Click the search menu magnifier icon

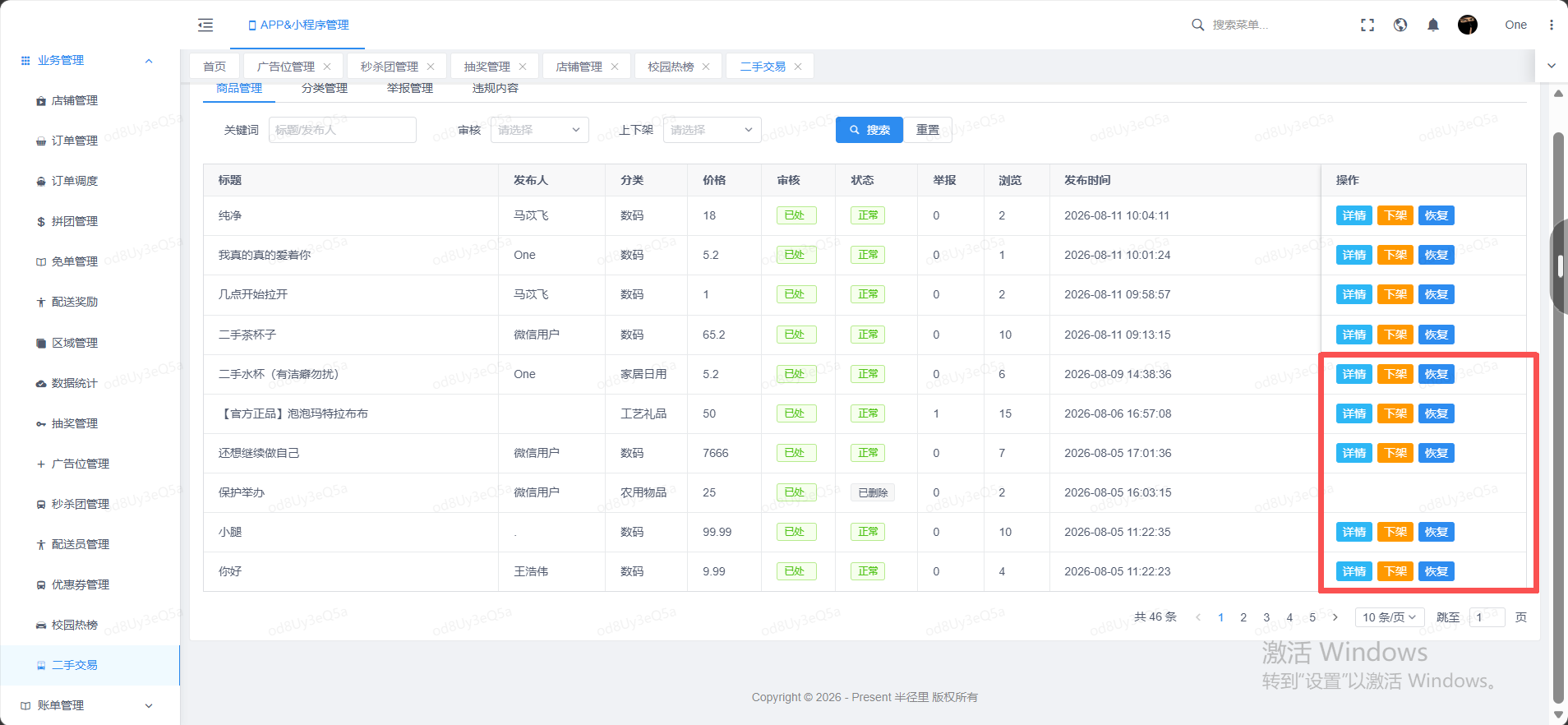click(1198, 25)
